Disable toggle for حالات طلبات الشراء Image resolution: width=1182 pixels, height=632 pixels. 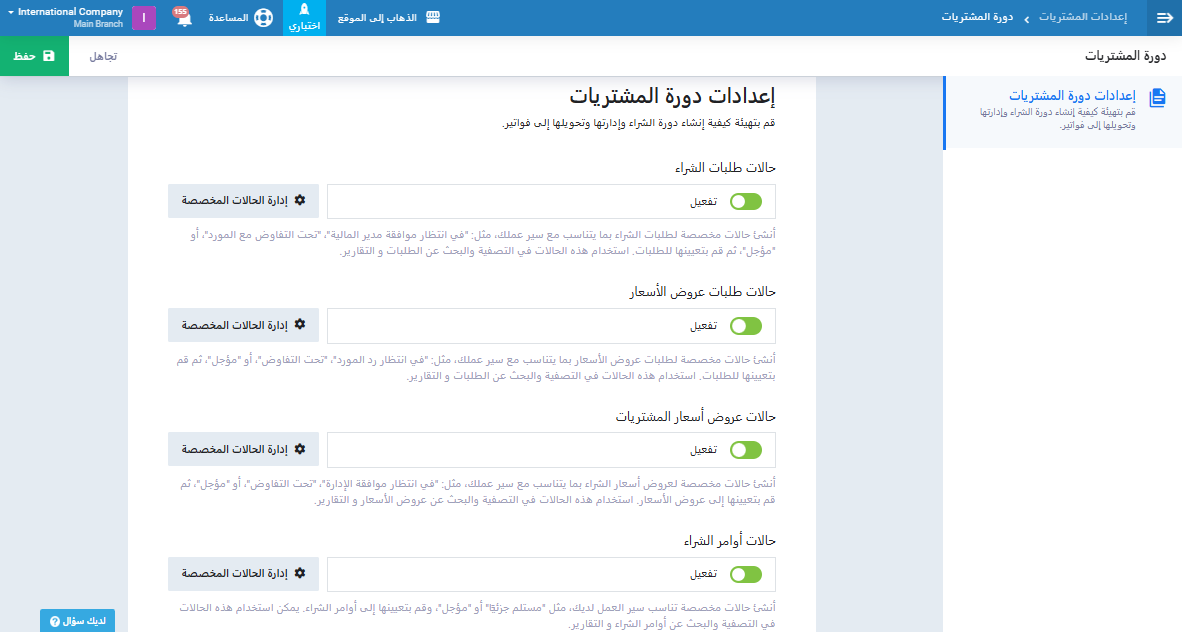pyautogui.click(x=745, y=201)
